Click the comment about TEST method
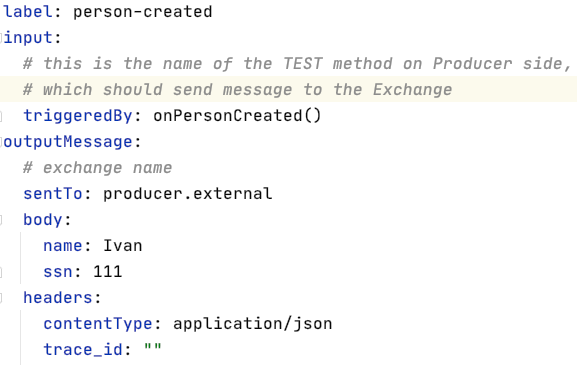The image size is (577, 365). tap(297, 64)
